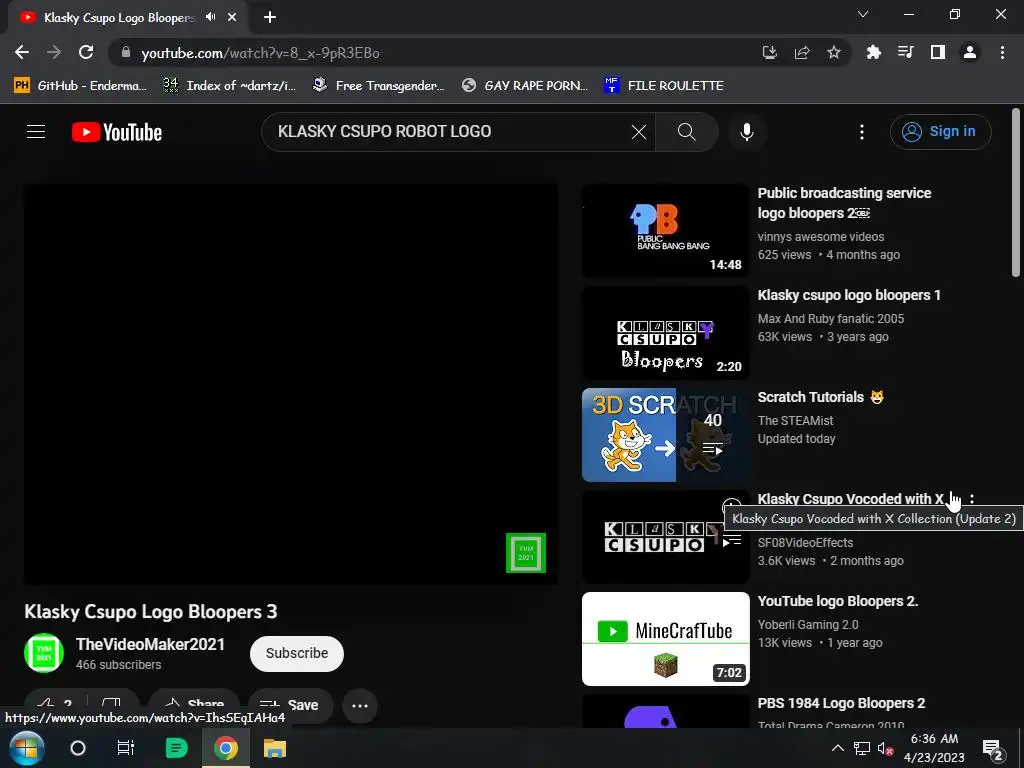
Task: Click the forward navigation arrow
Action: (x=54, y=52)
